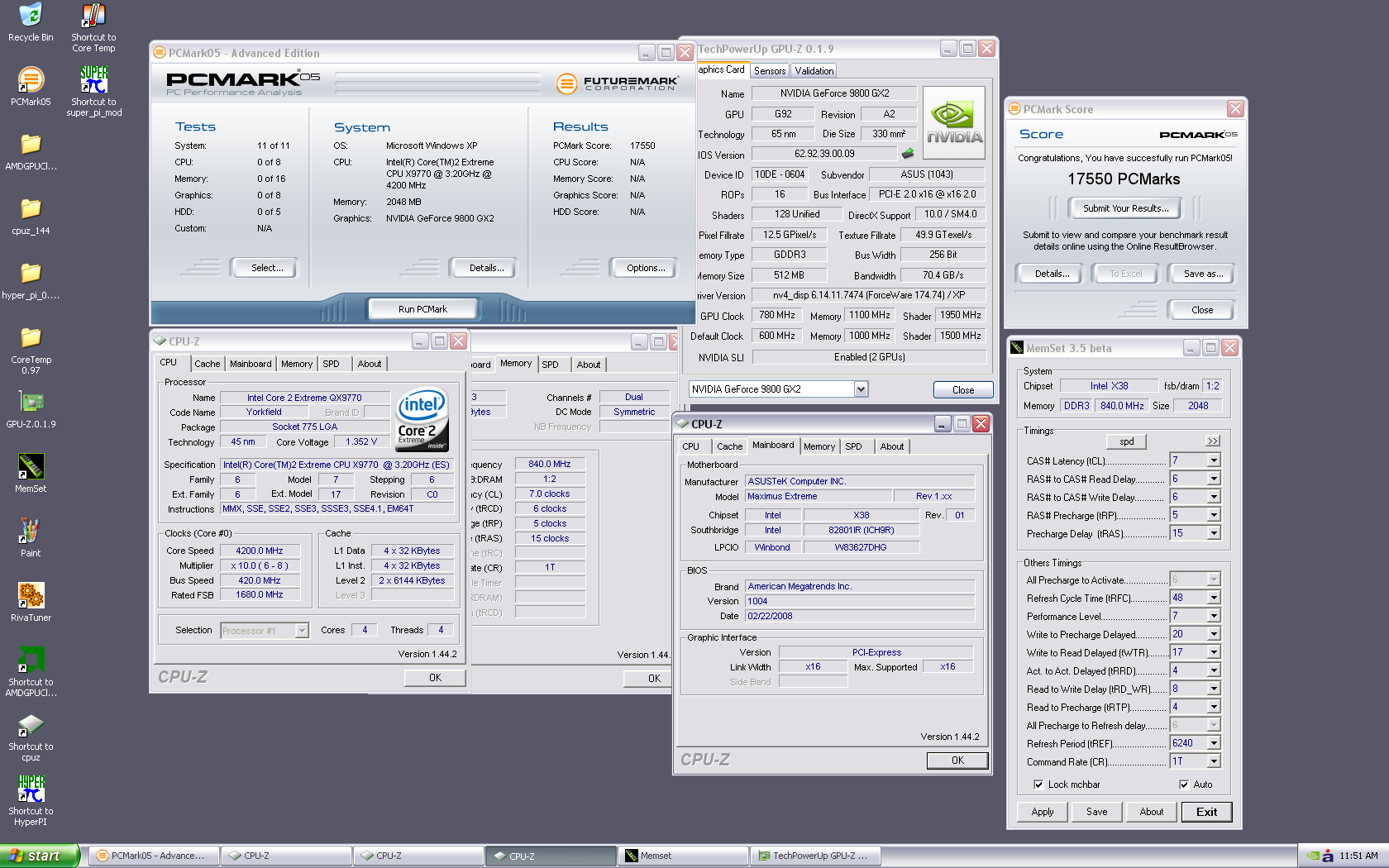Open Refresh Period (tREF) dropdown

1214,743
